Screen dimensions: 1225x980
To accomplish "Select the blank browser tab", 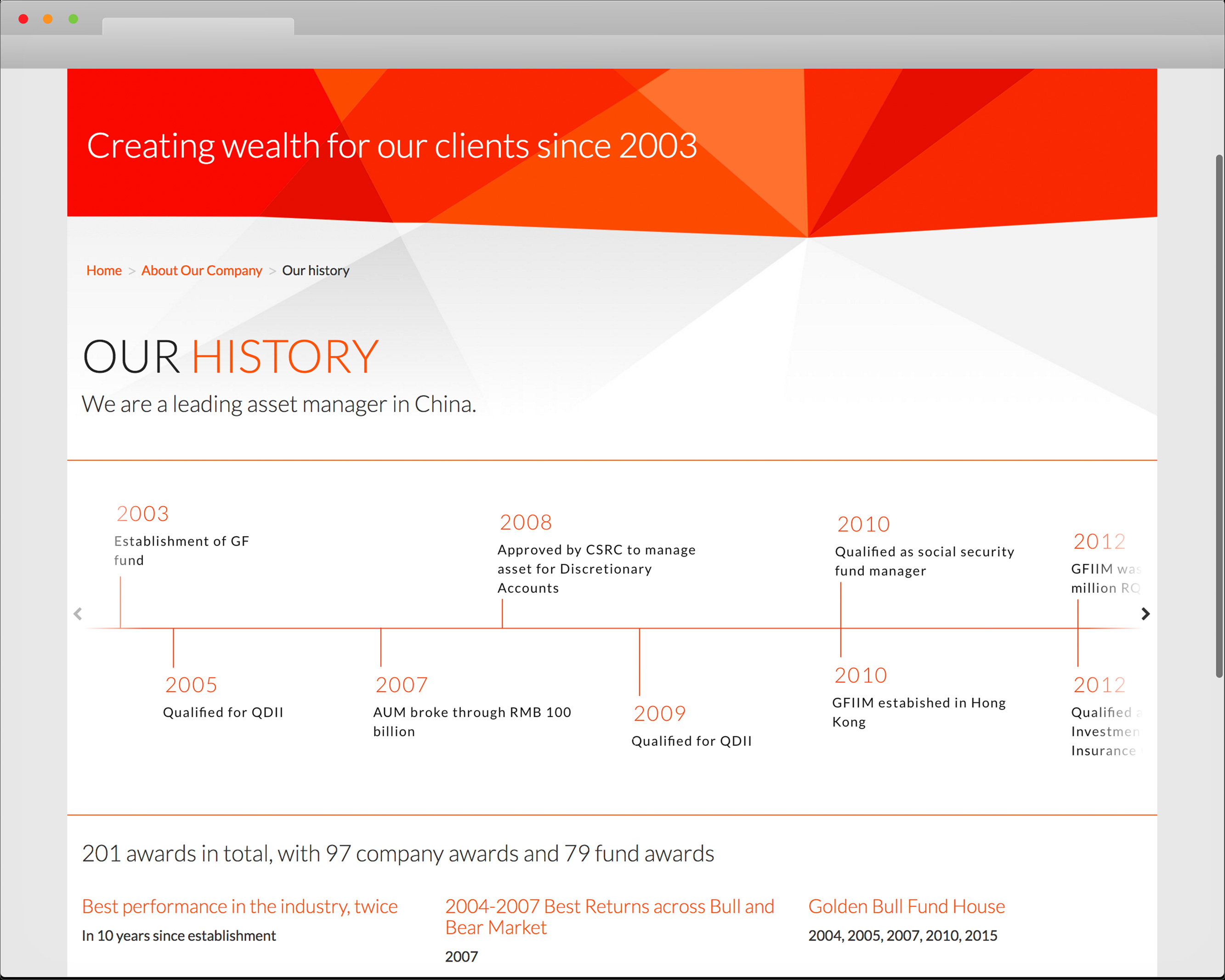I will click(x=198, y=26).
